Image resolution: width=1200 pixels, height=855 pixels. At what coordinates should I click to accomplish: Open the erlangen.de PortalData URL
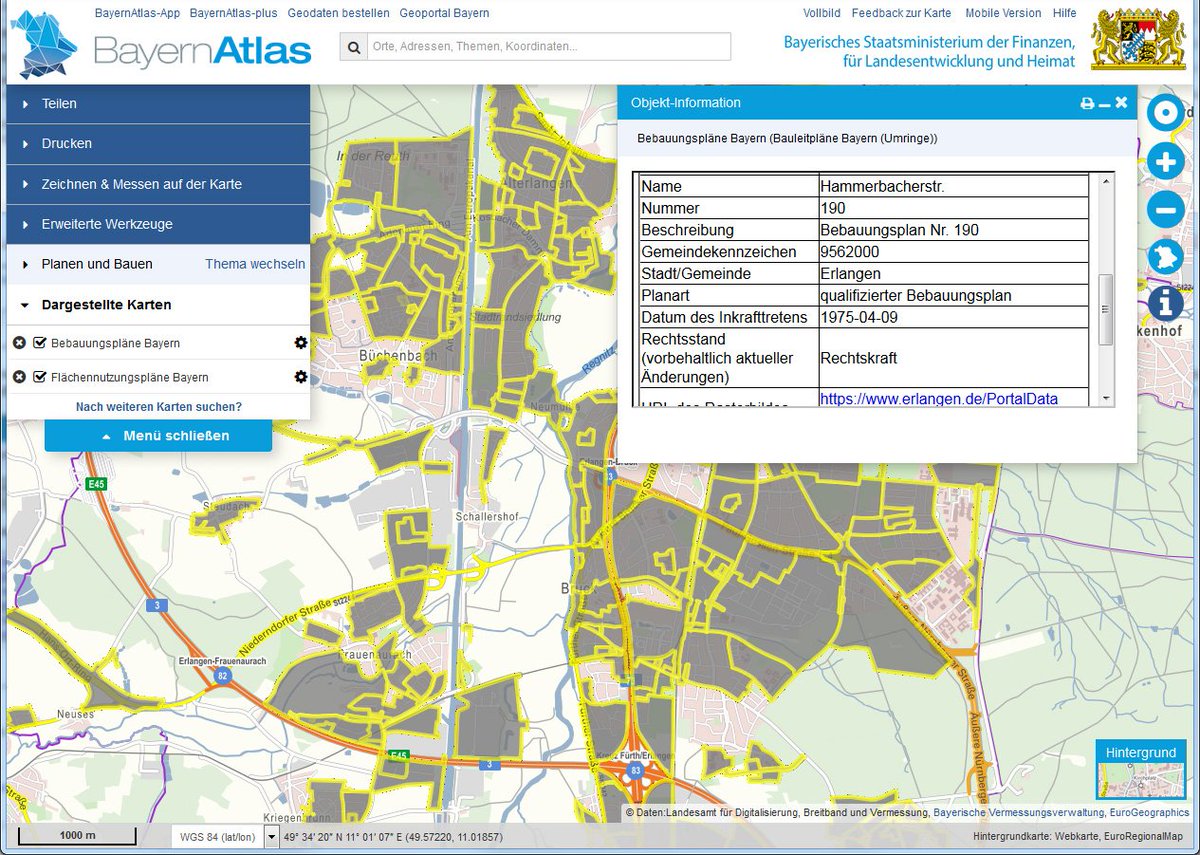click(939, 398)
